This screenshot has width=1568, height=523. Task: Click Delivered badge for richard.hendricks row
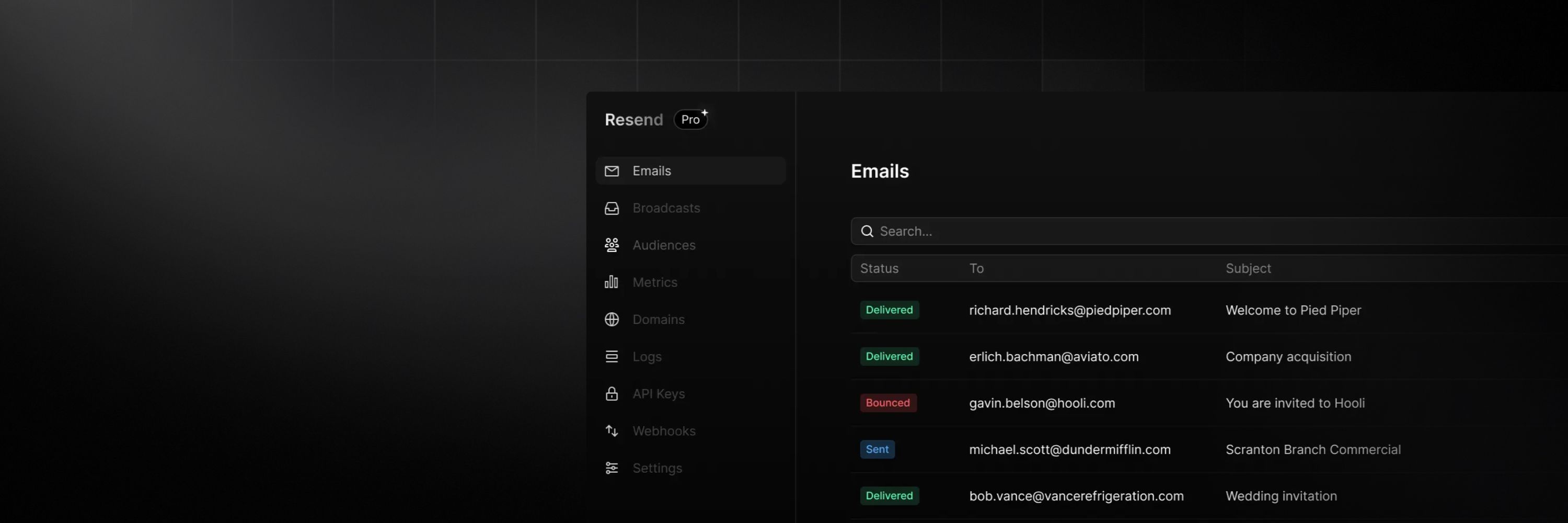(889, 310)
